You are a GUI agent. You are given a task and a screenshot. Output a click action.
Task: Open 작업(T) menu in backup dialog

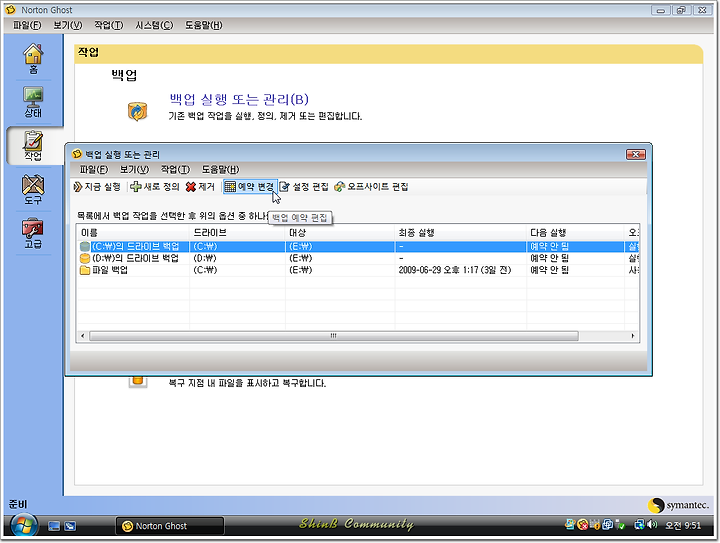175,169
